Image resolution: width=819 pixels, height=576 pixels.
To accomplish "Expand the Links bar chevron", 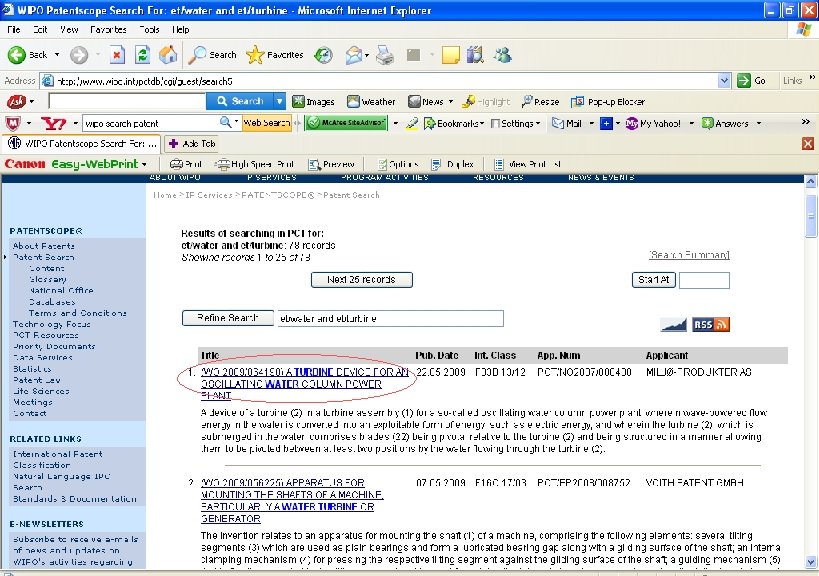I will point(812,78).
